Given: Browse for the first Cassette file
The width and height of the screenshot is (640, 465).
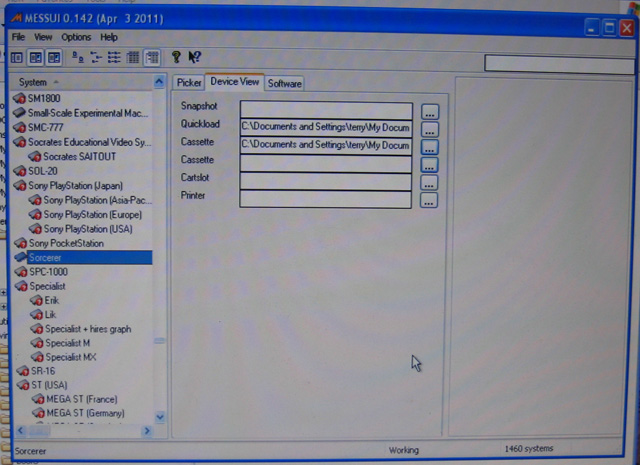Looking at the screenshot, I should click(x=429, y=147).
